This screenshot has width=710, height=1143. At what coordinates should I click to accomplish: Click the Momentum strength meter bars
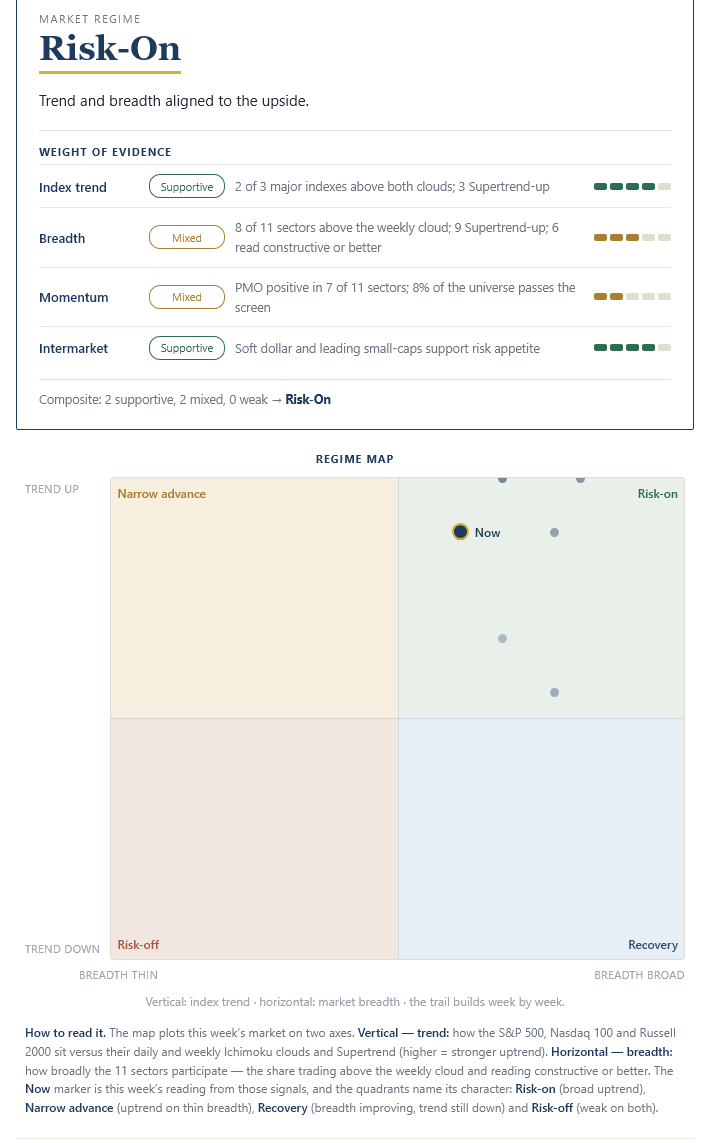pos(632,297)
